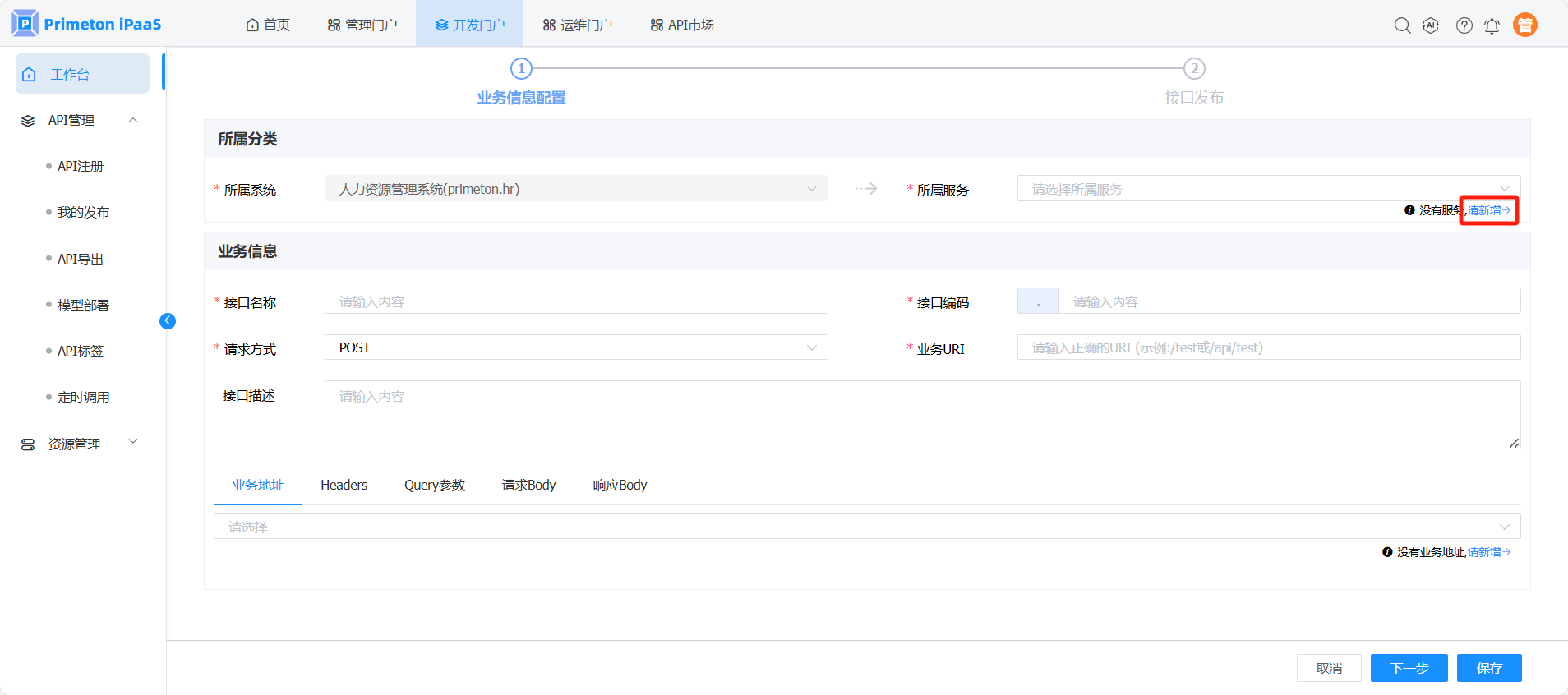Switch to the Headers tab
Viewport: 1568px width, 695px height.
(344, 486)
